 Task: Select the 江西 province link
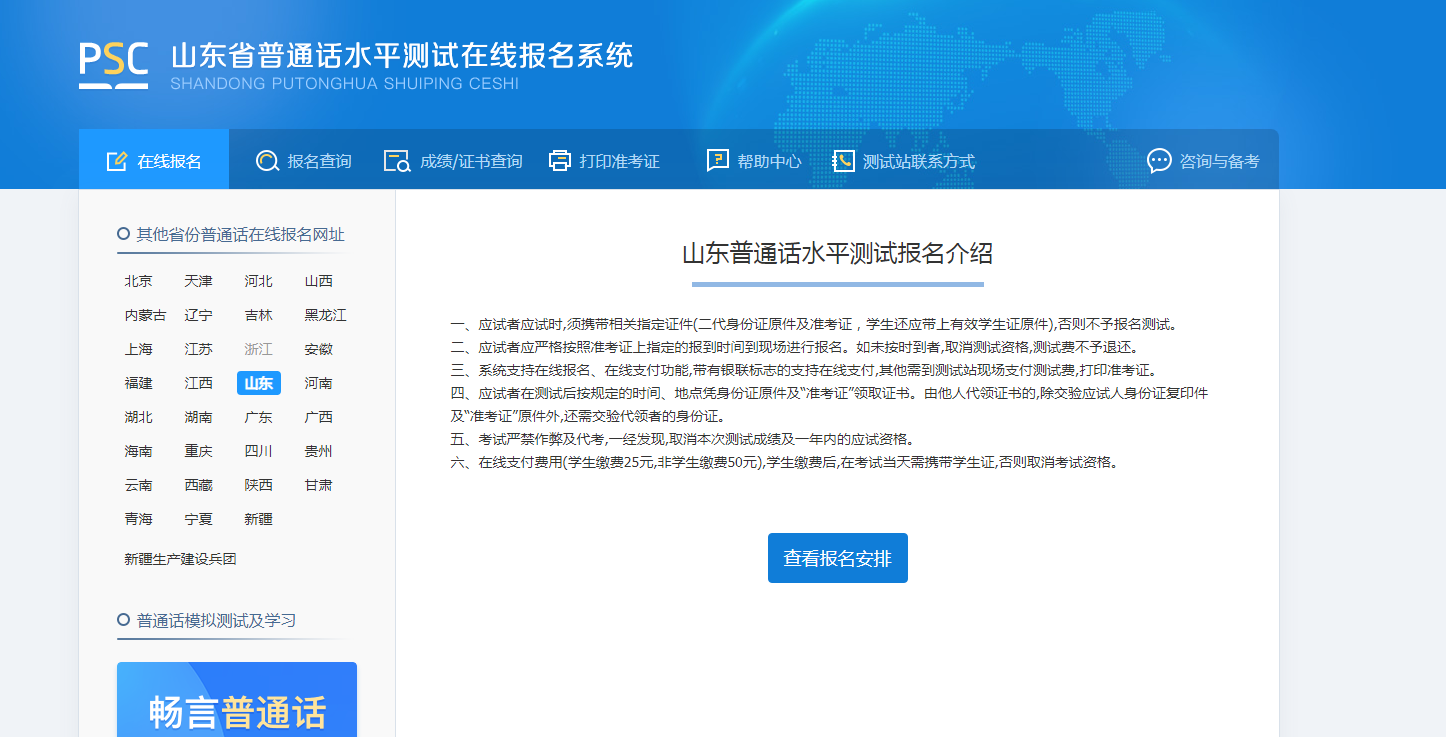point(199,383)
